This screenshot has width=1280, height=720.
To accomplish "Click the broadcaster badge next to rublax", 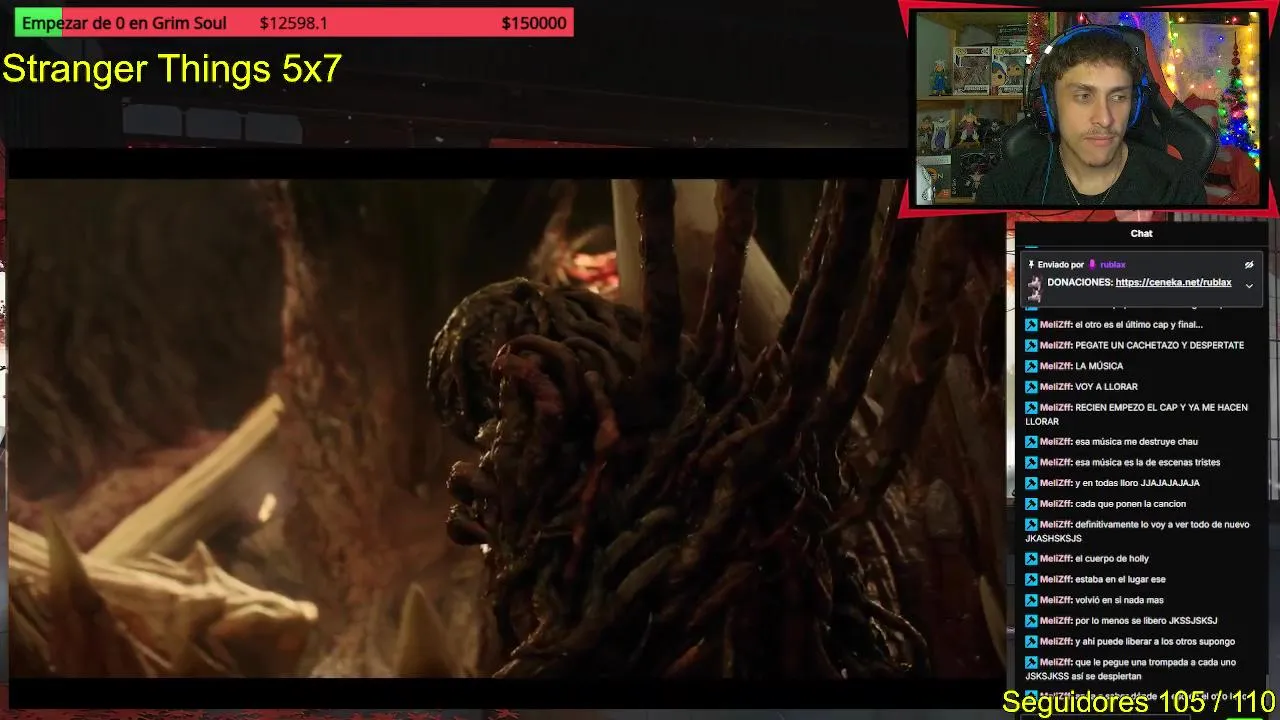I will 1092,265.
